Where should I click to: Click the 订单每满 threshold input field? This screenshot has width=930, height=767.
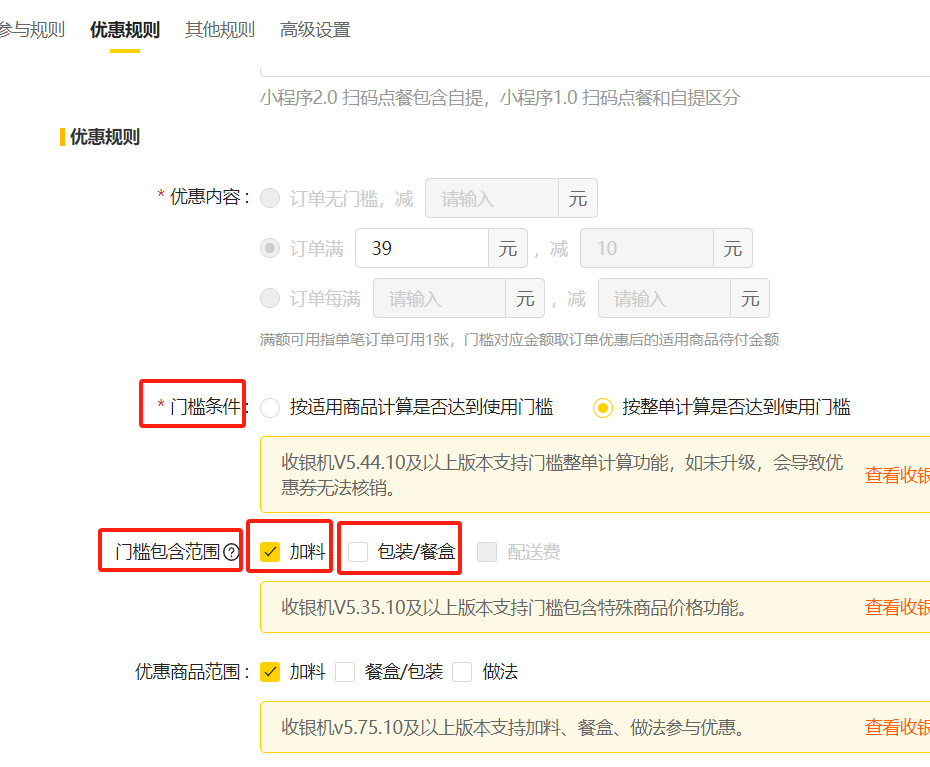click(x=438, y=298)
